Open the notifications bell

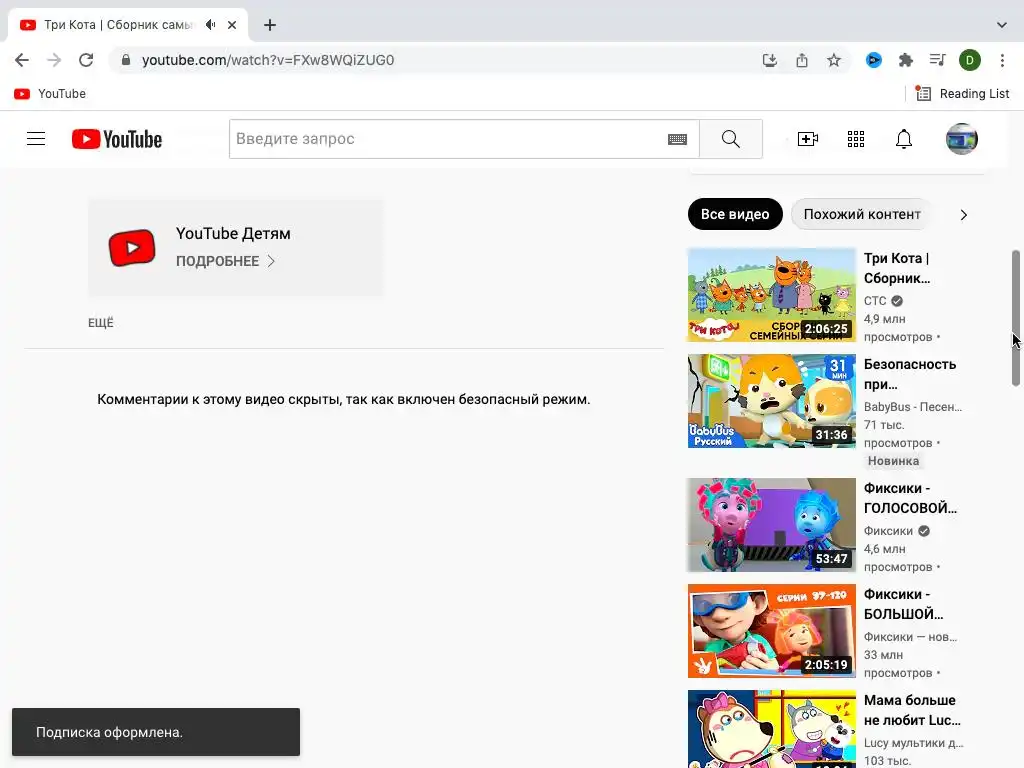[x=904, y=139]
